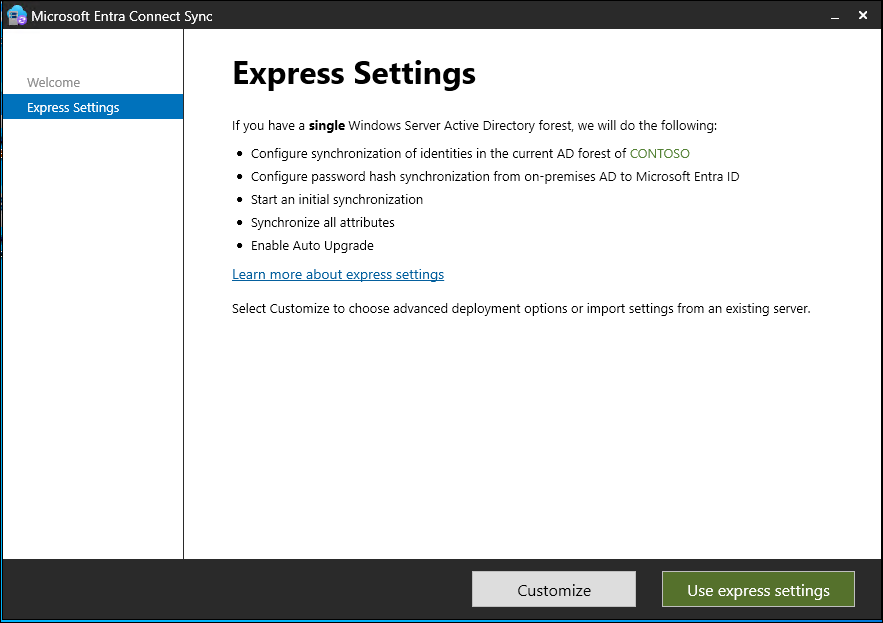Click the Microsoft Entra Connect Sync app icon
883x623 pixels.
17,15
